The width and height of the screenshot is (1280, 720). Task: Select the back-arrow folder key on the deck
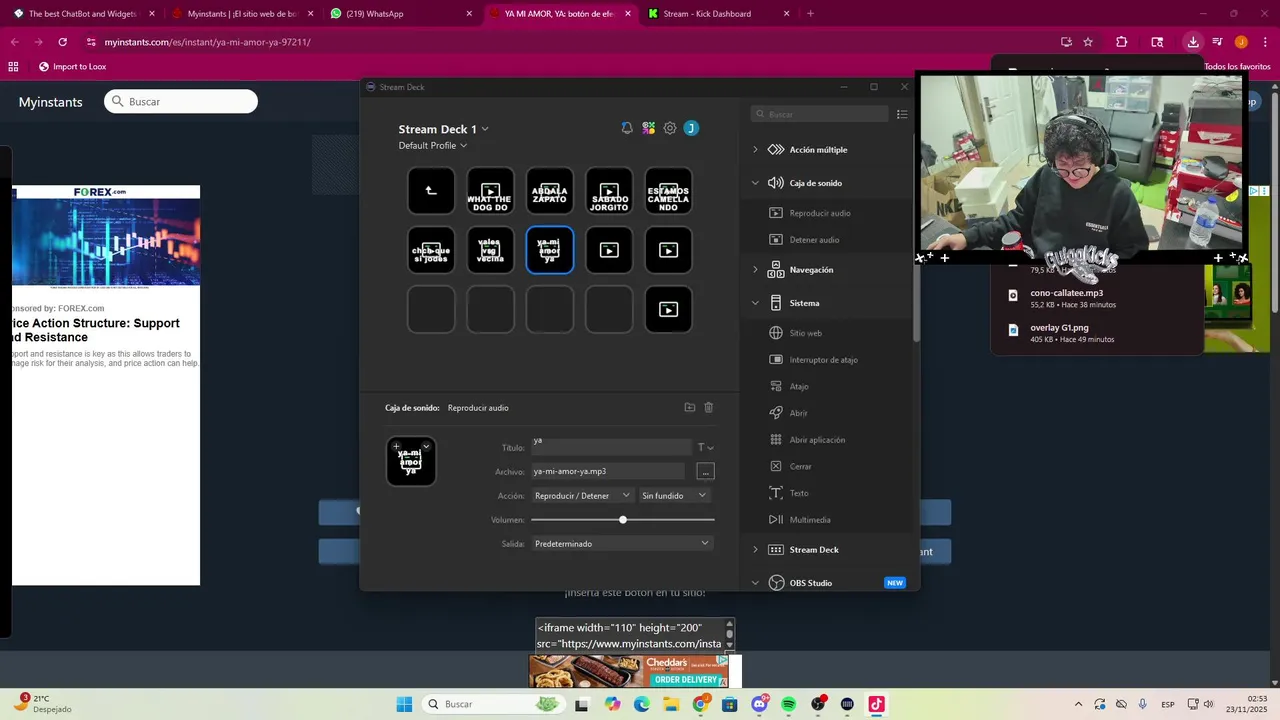(x=431, y=190)
